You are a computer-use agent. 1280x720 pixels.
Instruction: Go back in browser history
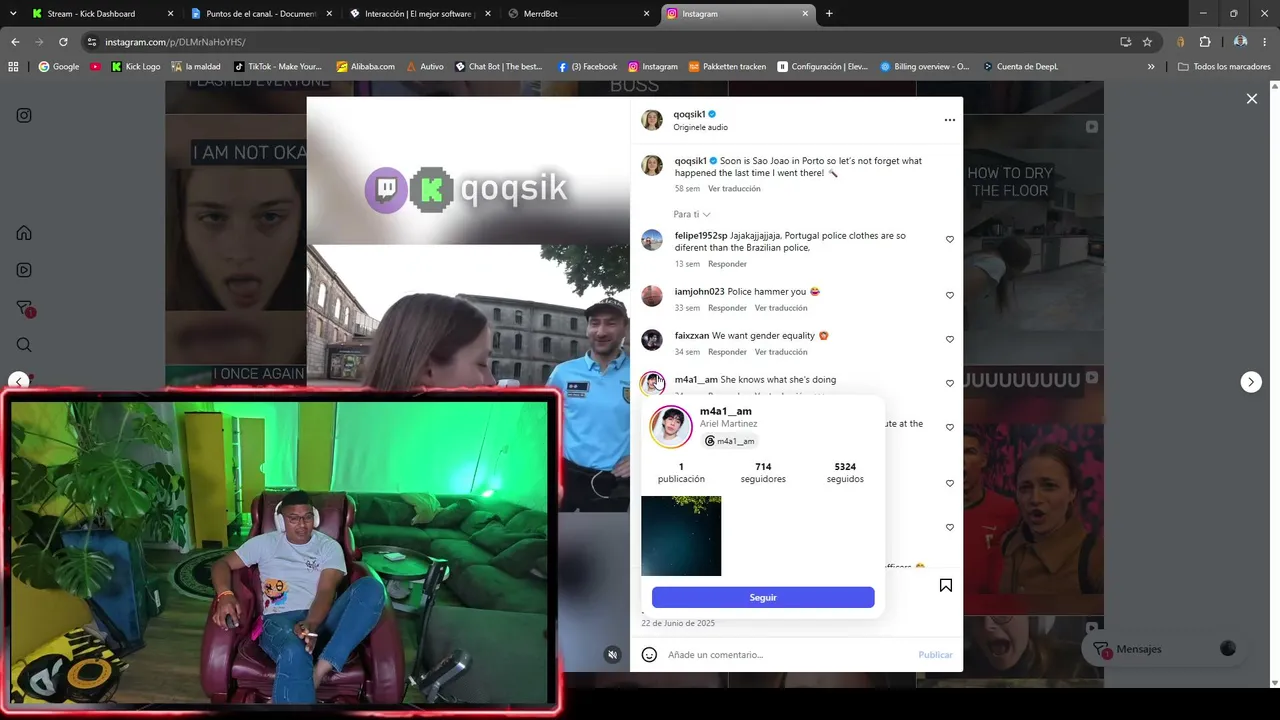15,42
